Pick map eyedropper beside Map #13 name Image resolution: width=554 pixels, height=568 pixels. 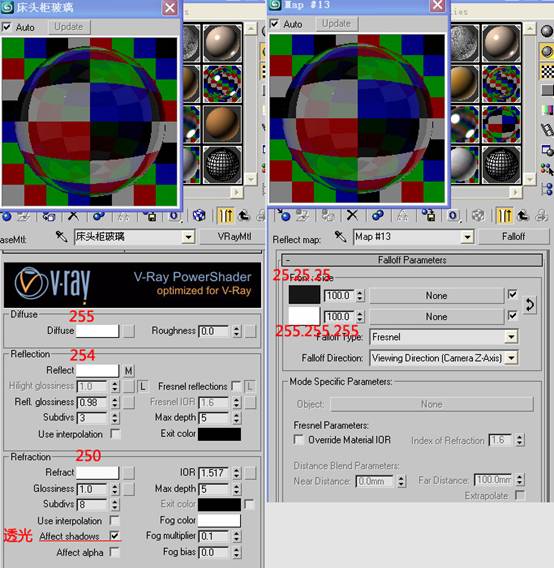pos(340,237)
